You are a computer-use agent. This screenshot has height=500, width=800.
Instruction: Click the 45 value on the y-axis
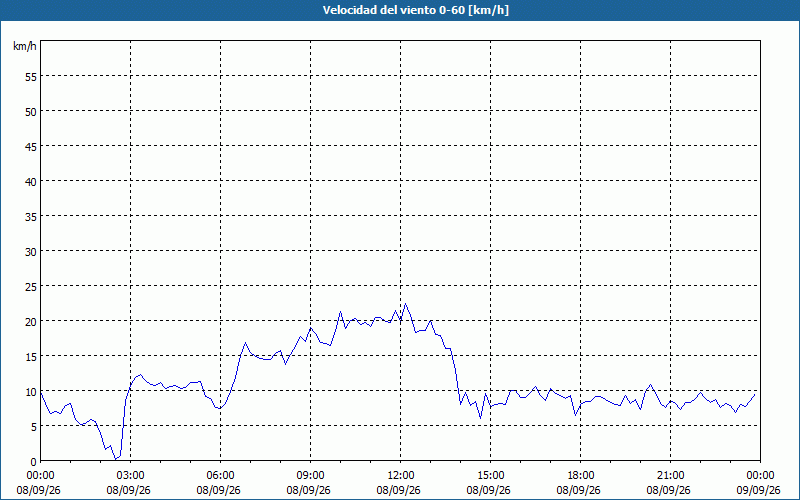pyautogui.click(x=31, y=146)
